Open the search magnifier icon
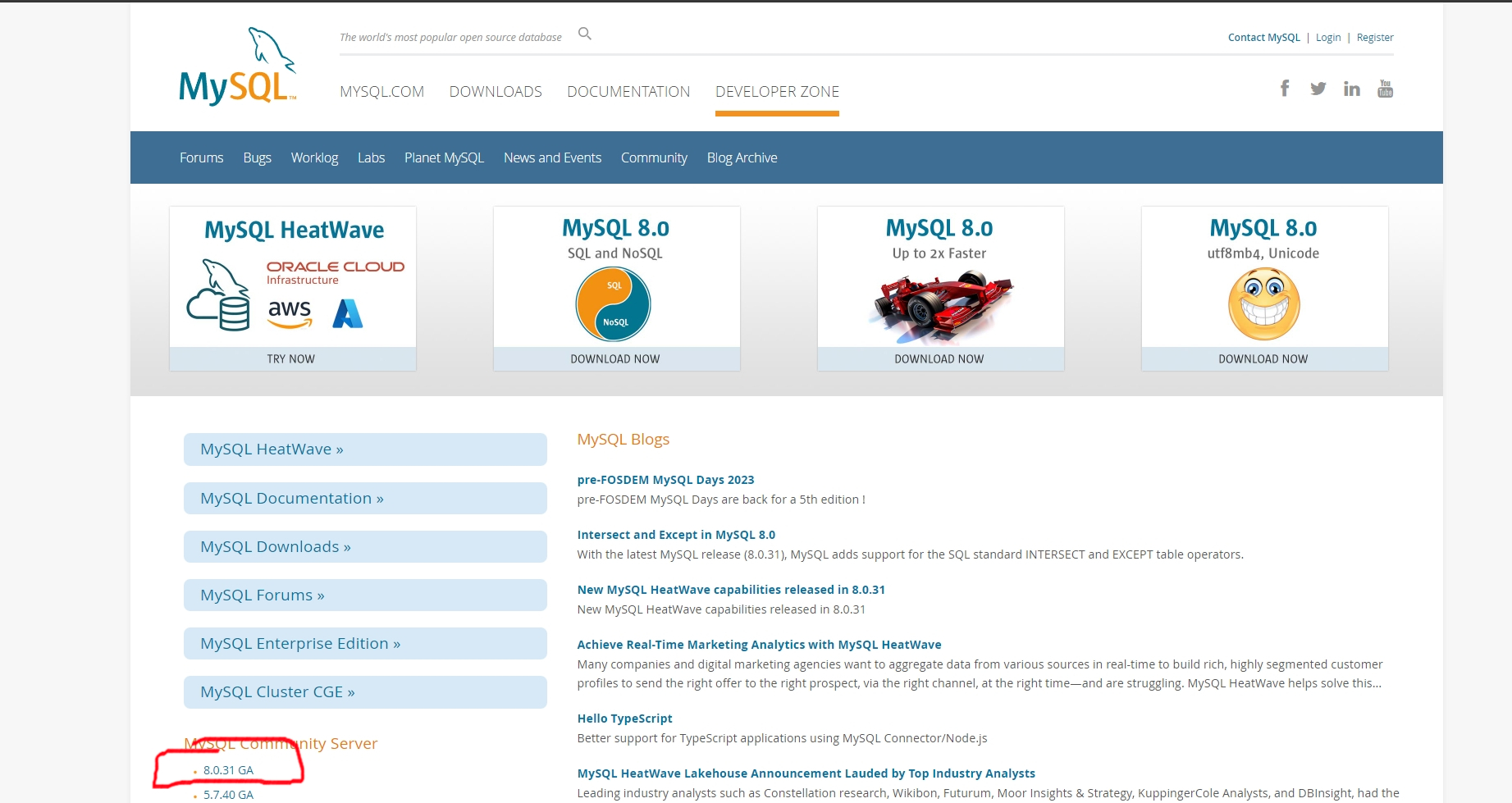The height and width of the screenshot is (803, 1512). coord(584,34)
